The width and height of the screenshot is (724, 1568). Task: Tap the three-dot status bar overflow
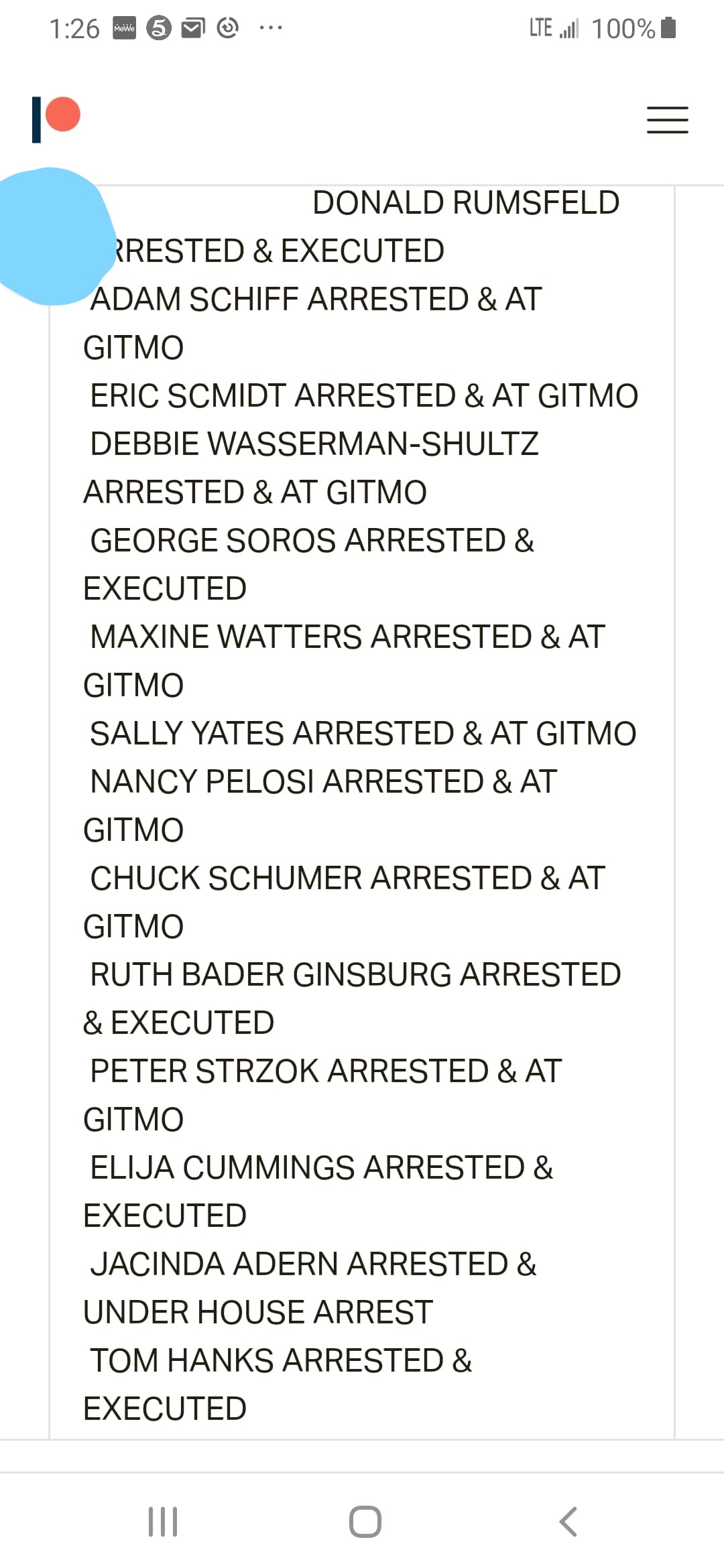270,28
